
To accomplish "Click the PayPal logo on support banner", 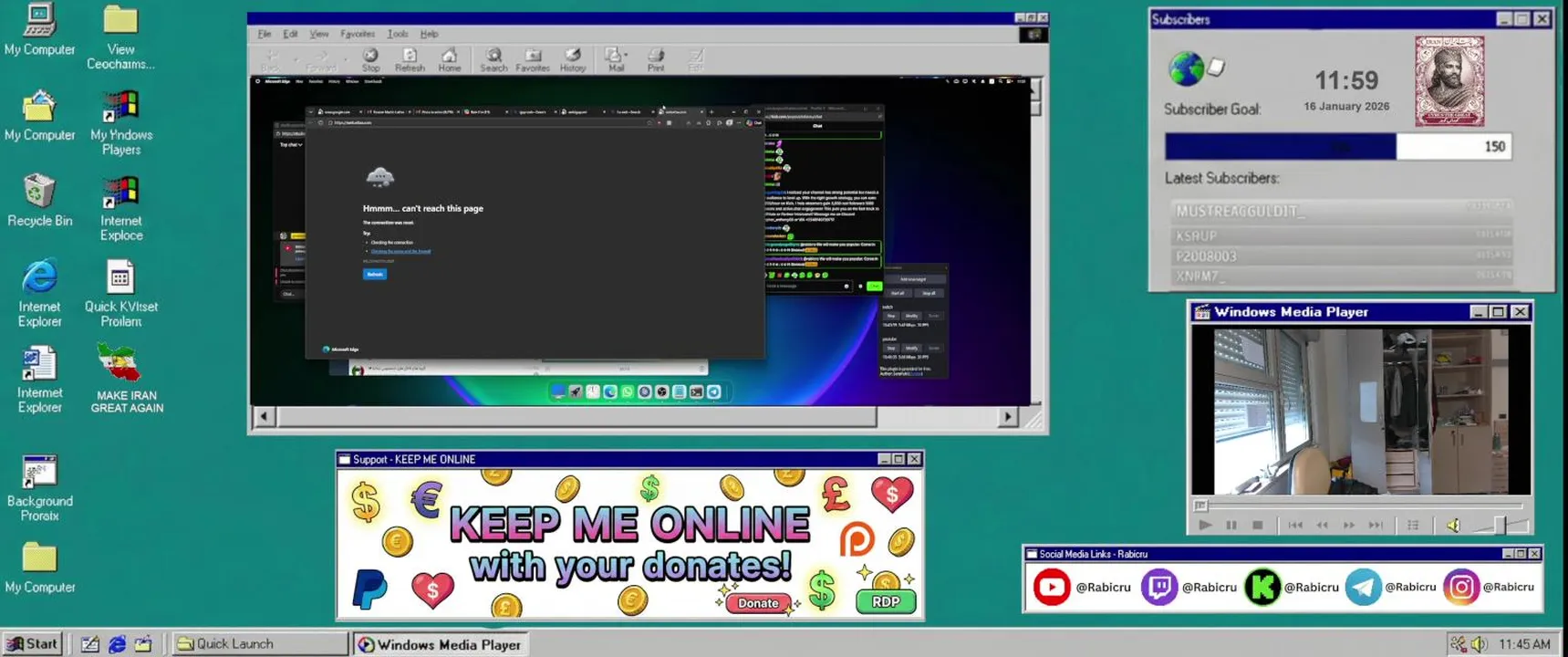I will coord(369,589).
